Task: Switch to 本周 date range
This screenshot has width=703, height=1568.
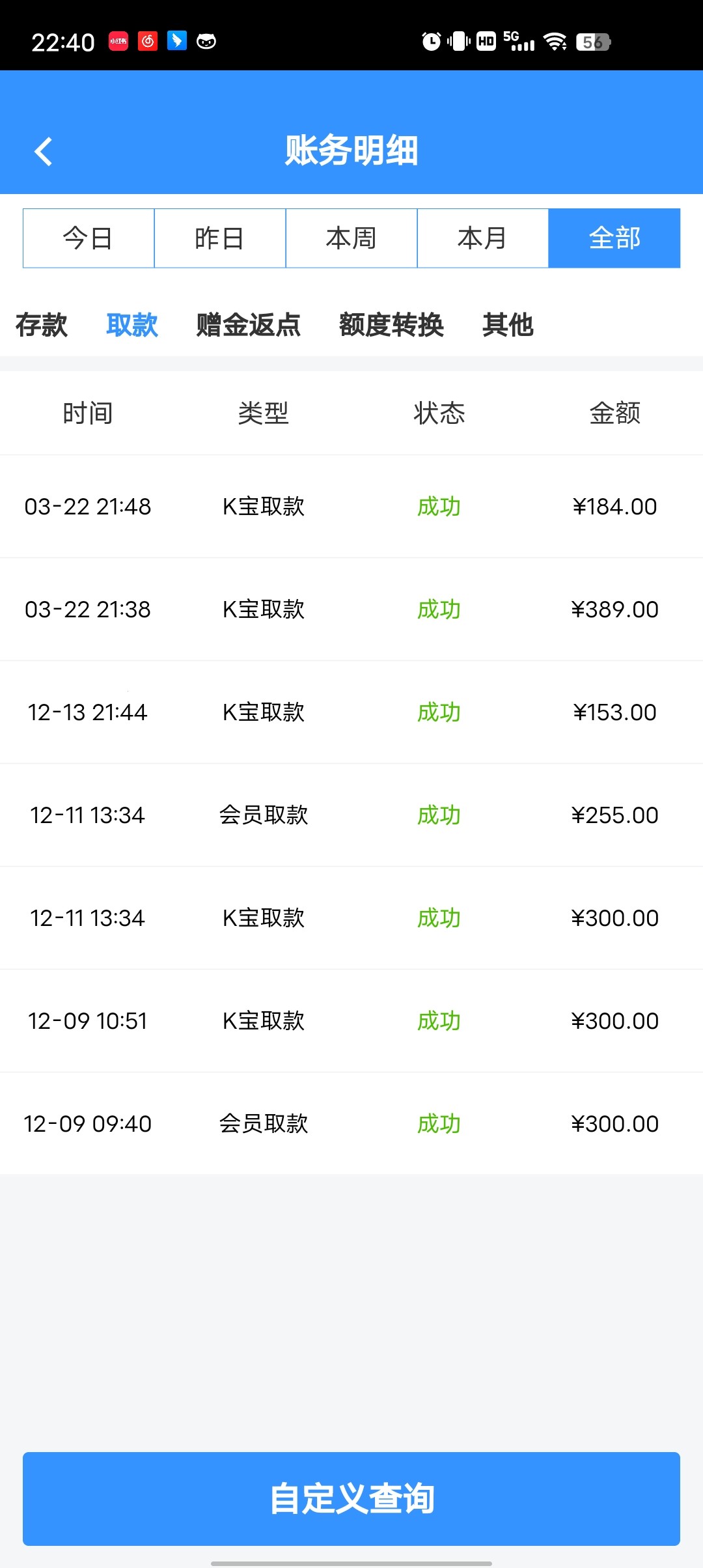Action: click(351, 238)
